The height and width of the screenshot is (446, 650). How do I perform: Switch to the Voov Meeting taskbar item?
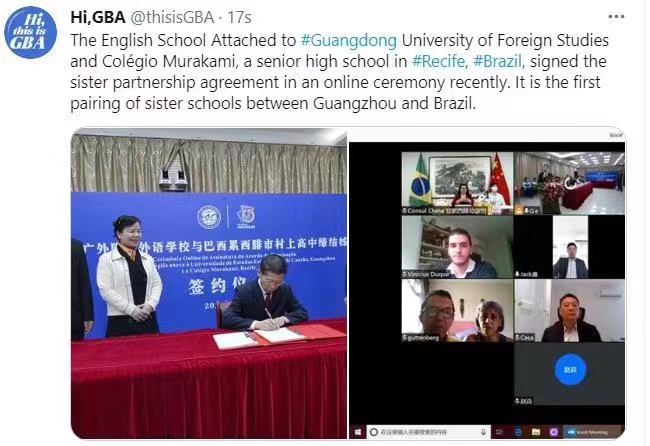click(x=593, y=432)
